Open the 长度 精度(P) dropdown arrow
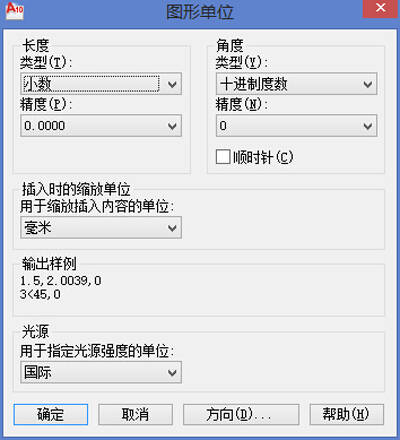This screenshot has width=400, height=440. [x=172, y=126]
